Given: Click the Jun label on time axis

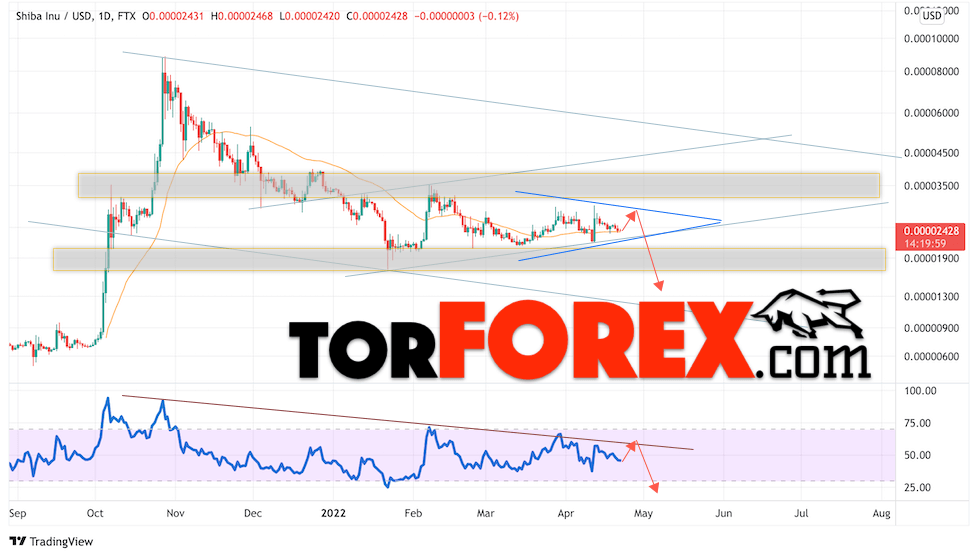Looking at the screenshot, I should point(723,513).
